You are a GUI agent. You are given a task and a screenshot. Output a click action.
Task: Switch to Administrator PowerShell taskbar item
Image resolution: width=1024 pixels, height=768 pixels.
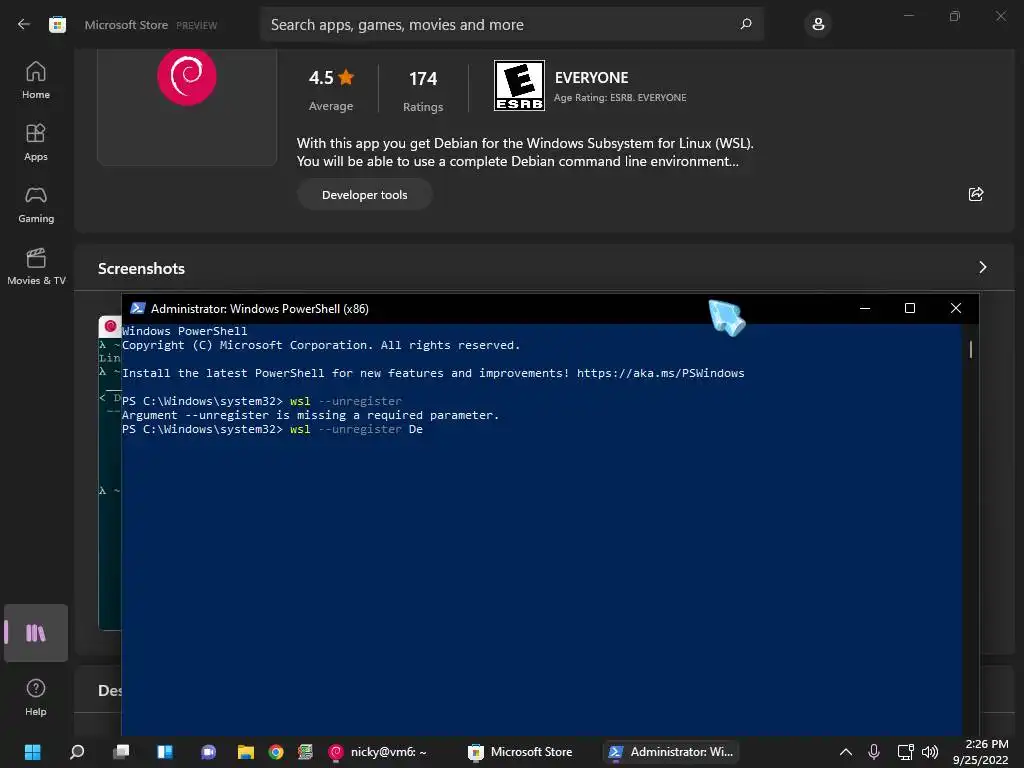point(671,752)
